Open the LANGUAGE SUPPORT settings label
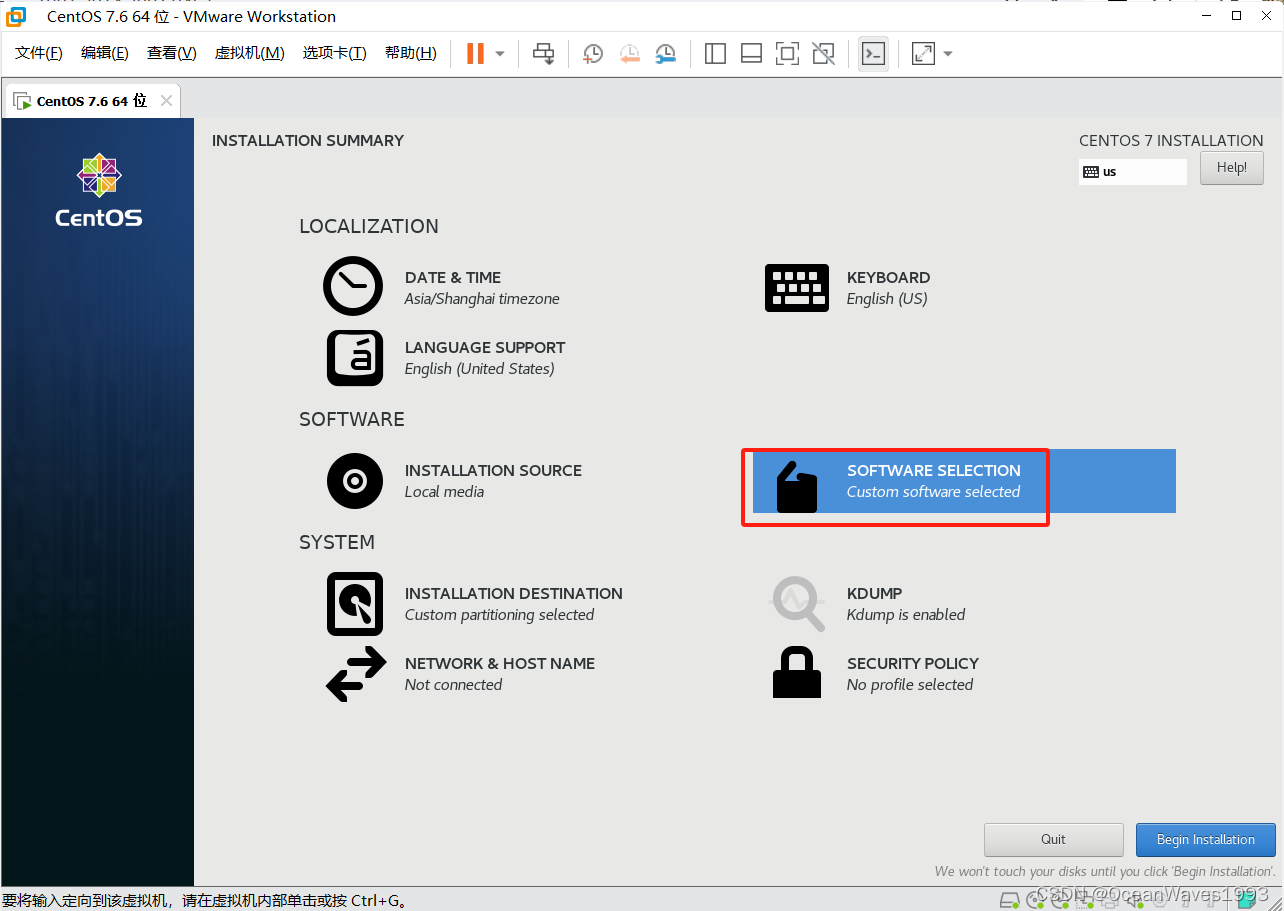Screen dimensions: 1284x911 (485, 348)
